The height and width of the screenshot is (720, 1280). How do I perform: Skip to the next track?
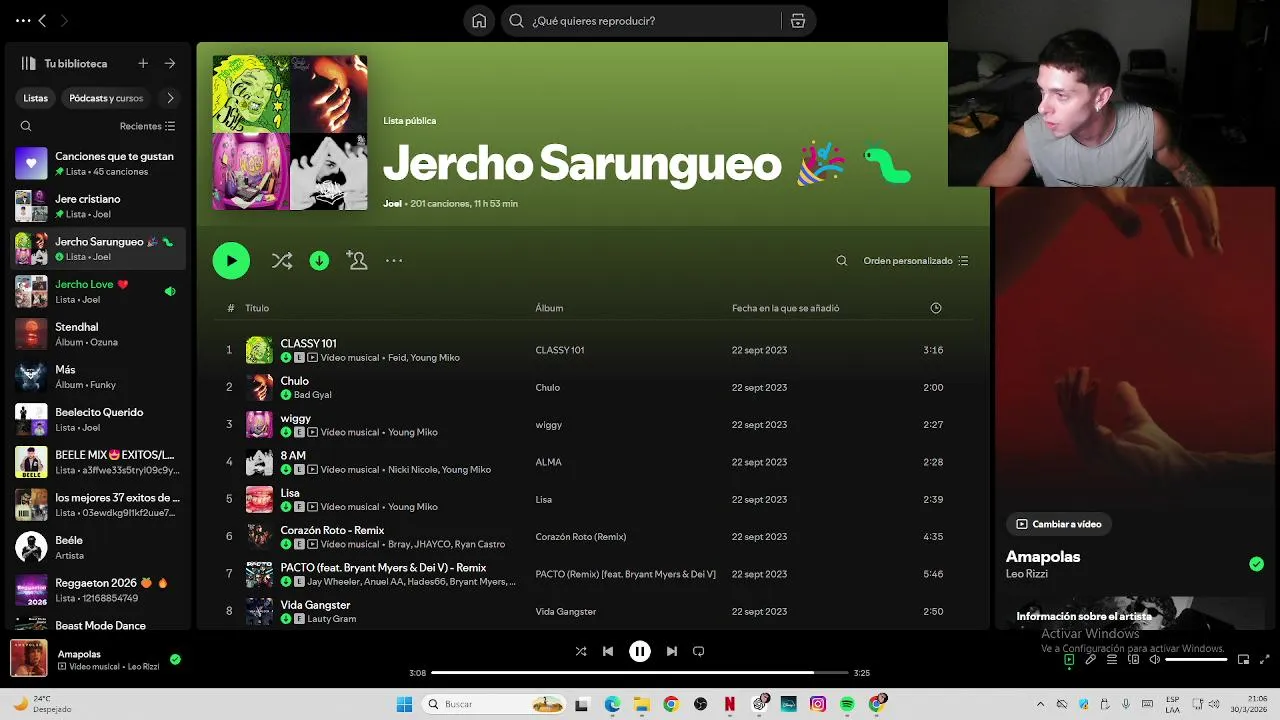pos(672,651)
